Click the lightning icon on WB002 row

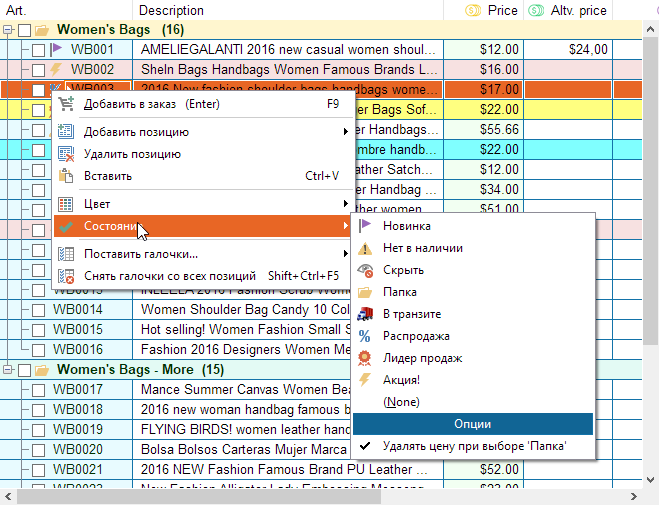[56, 69]
